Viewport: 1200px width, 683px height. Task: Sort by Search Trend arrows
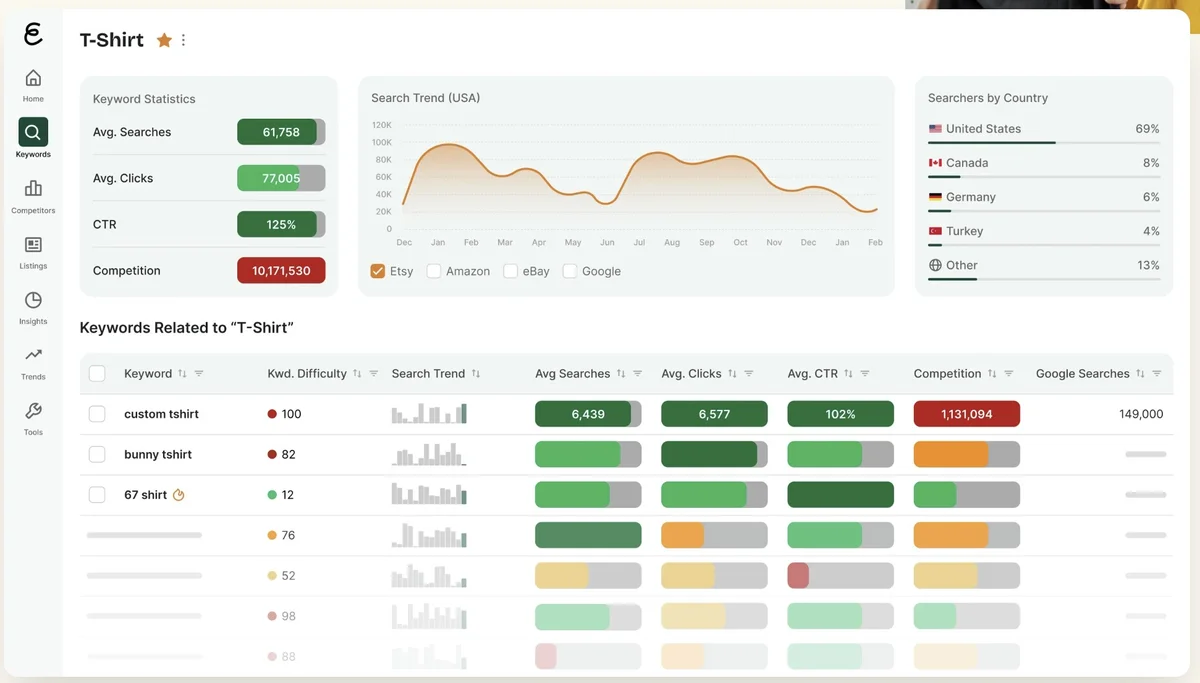476,373
